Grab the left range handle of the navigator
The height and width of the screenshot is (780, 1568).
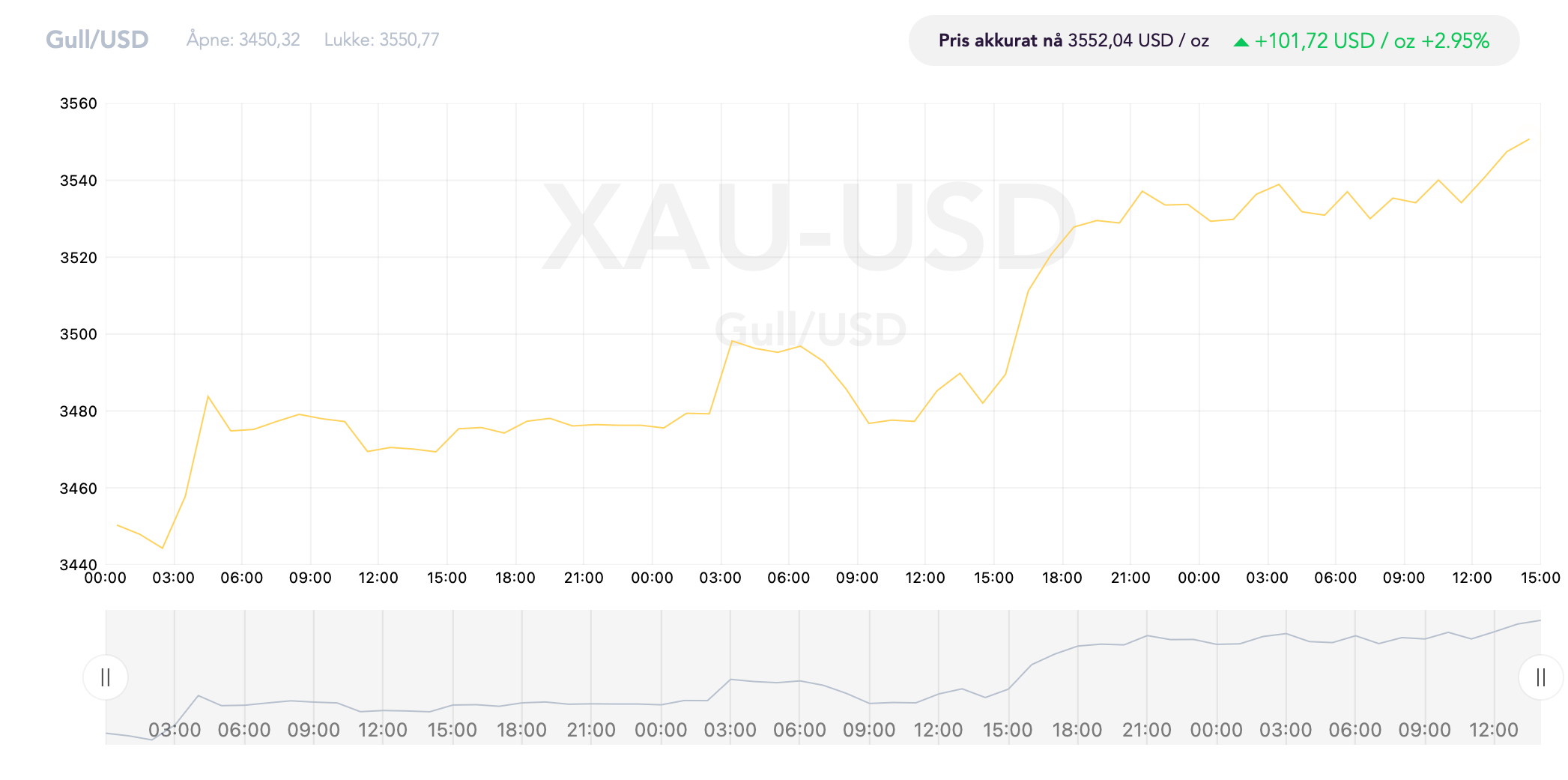(x=106, y=677)
